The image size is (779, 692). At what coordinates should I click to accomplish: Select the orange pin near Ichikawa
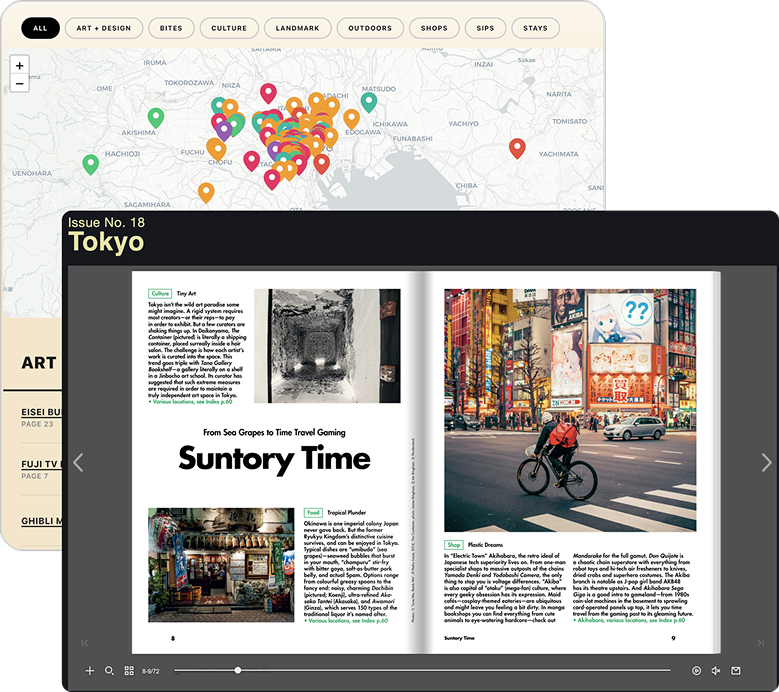click(x=351, y=119)
